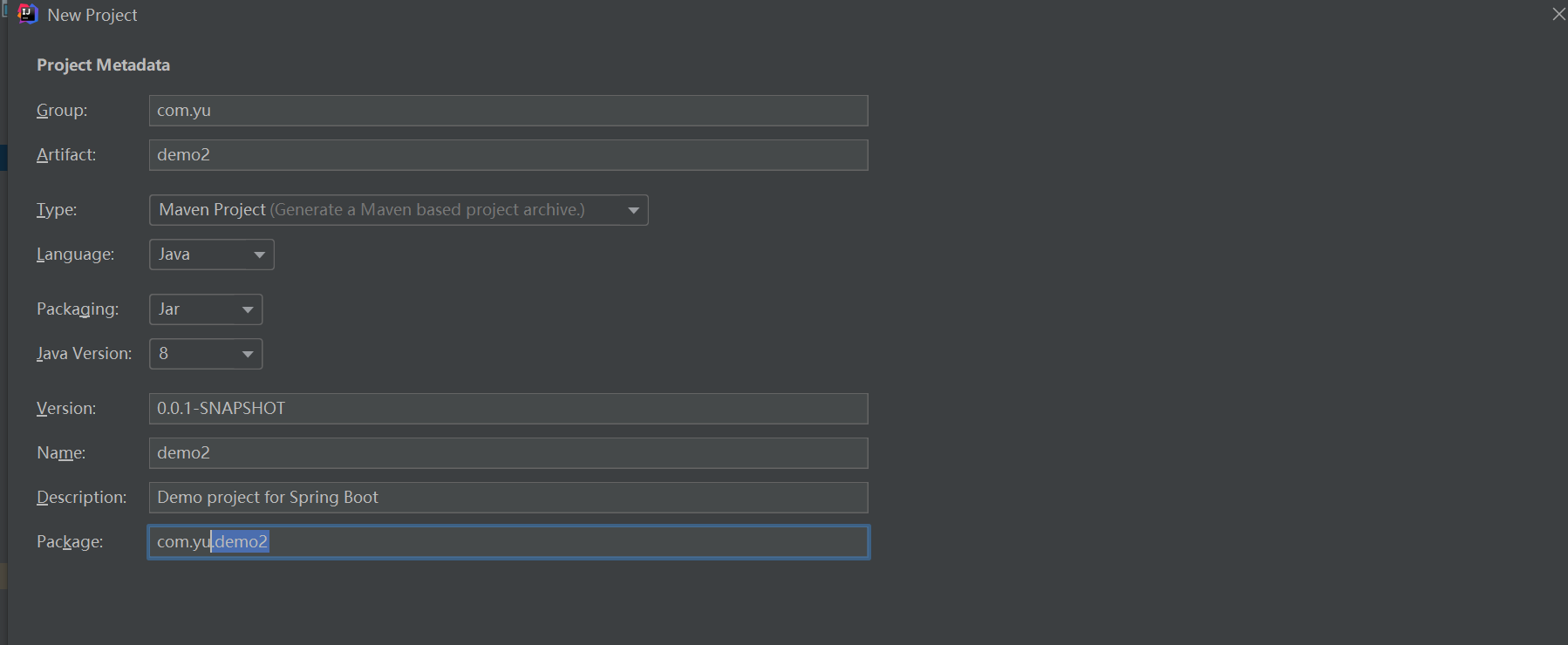Click the Language label
The width and height of the screenshot is (1568, 645).
[x=75, y=255]
